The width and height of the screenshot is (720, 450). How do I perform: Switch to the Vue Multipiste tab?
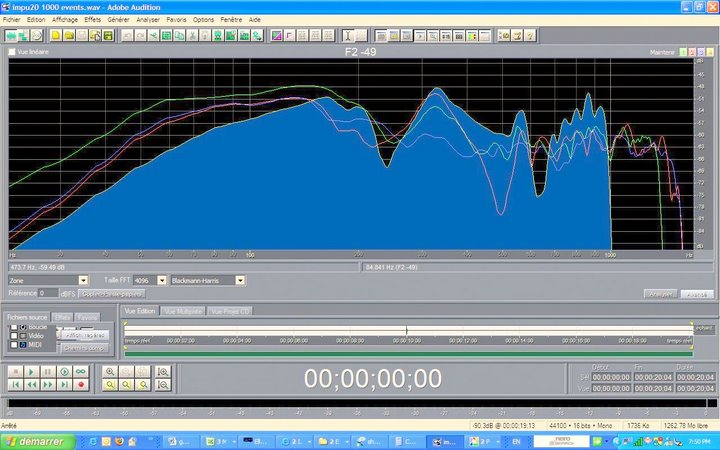pyautogui.click(x=183, y=311)
